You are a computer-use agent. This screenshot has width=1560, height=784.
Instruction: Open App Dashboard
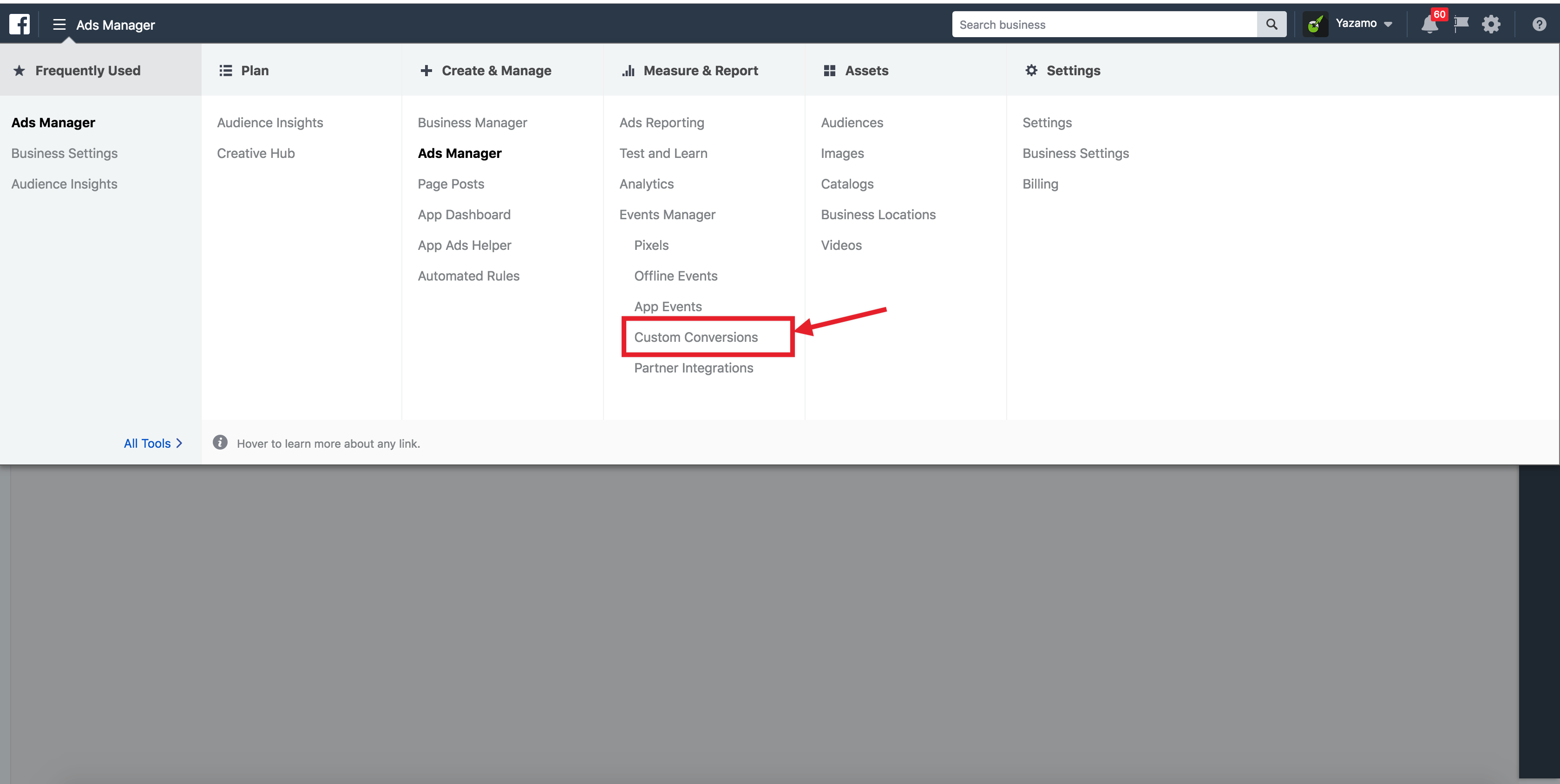pyautogui.click(x=464, y=214)
